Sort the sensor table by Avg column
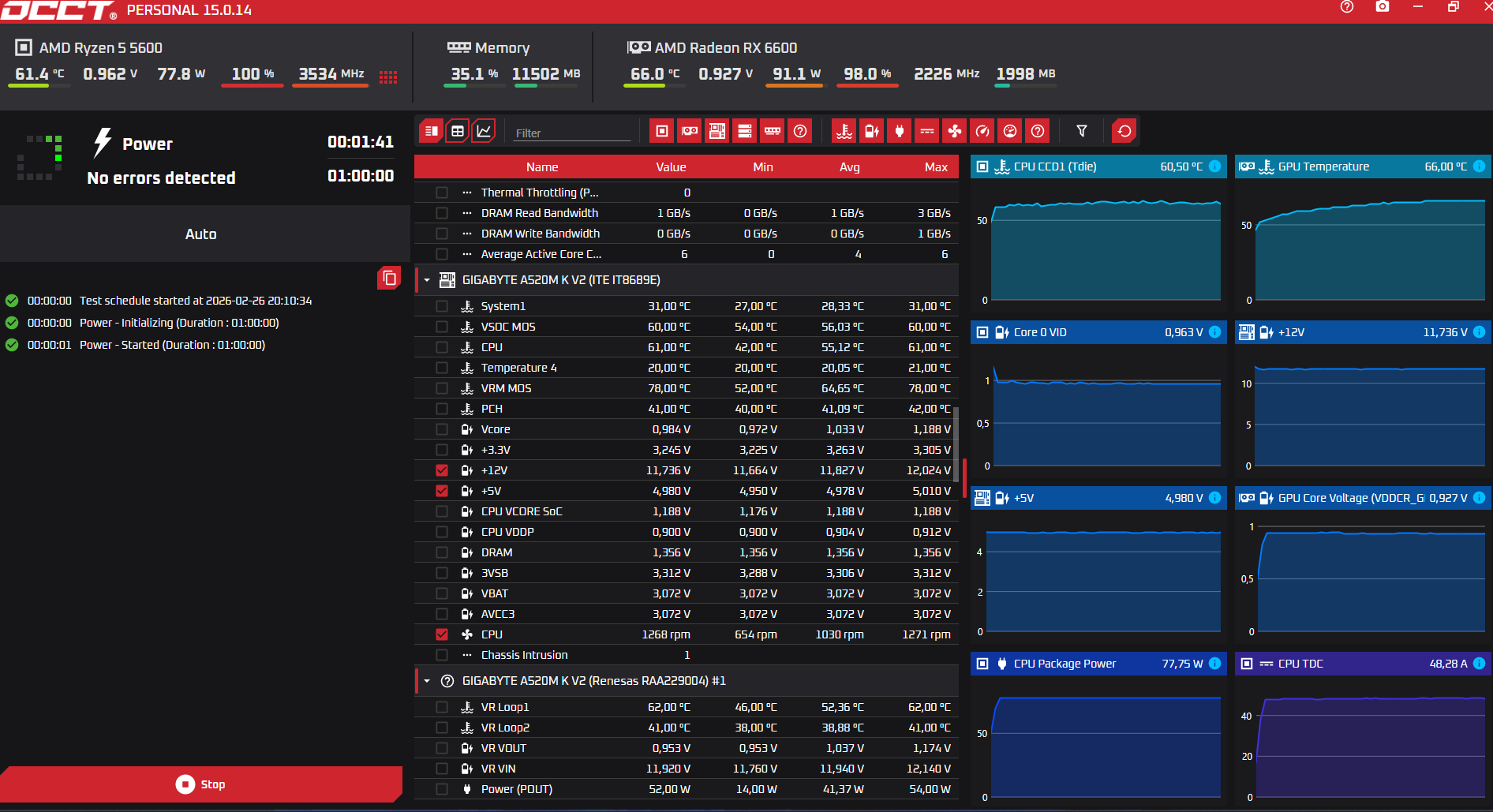 [x=850, y=167]
